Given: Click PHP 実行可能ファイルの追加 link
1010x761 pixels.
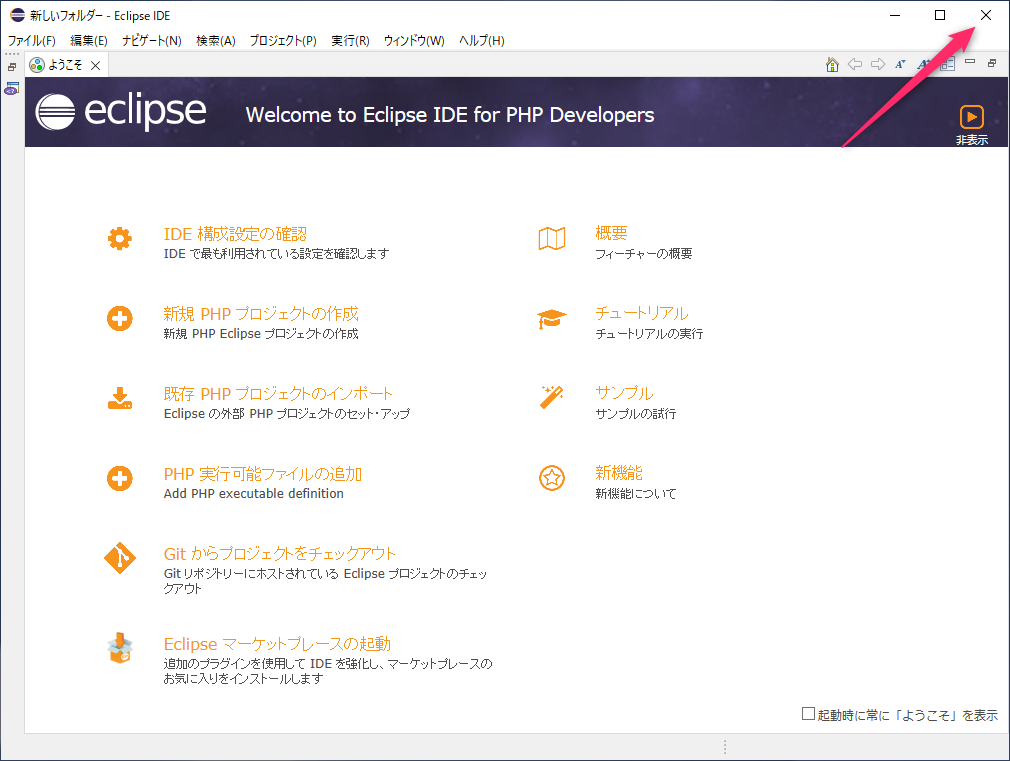Looking at the screenshot, I should click(x=262, y=474).
